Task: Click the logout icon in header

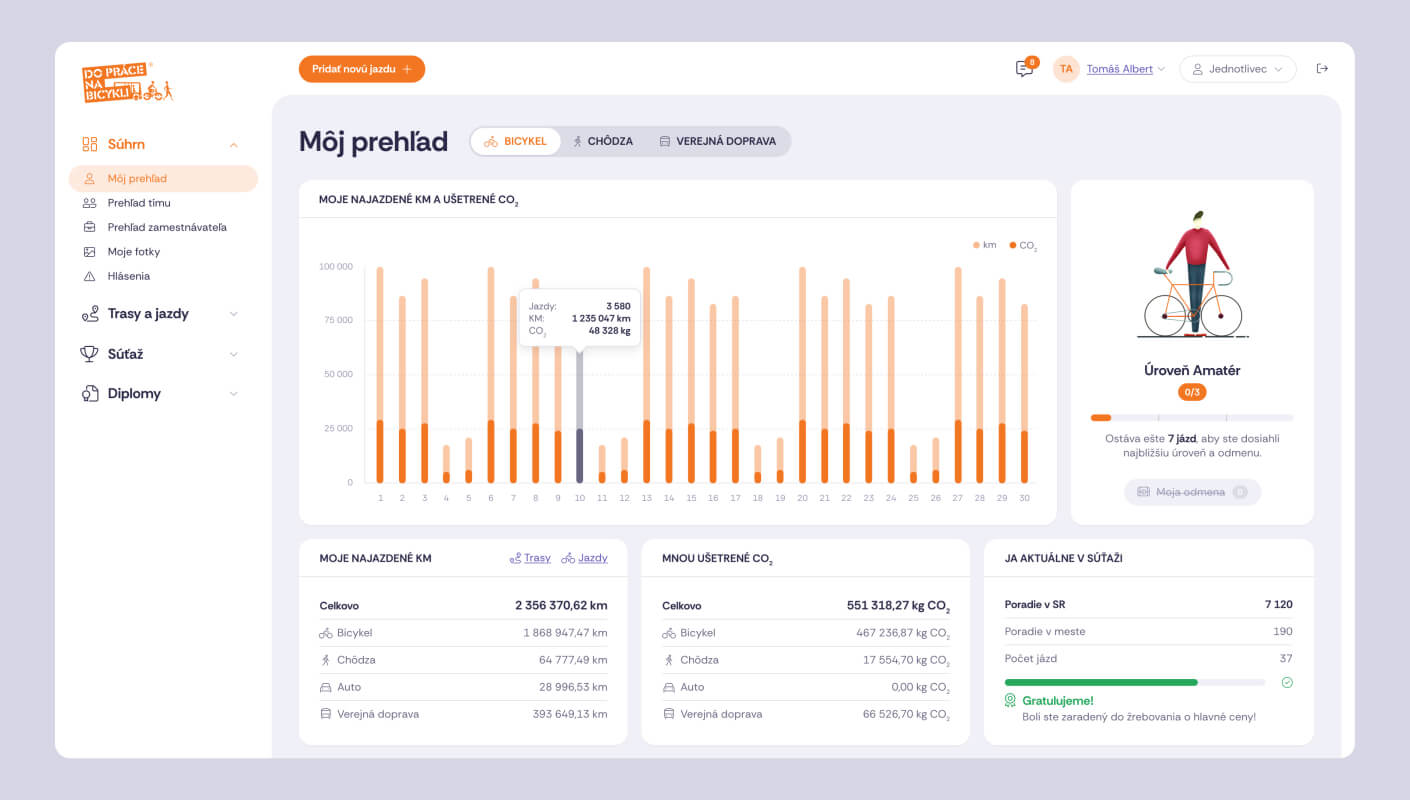Action: click(1322, 69)
